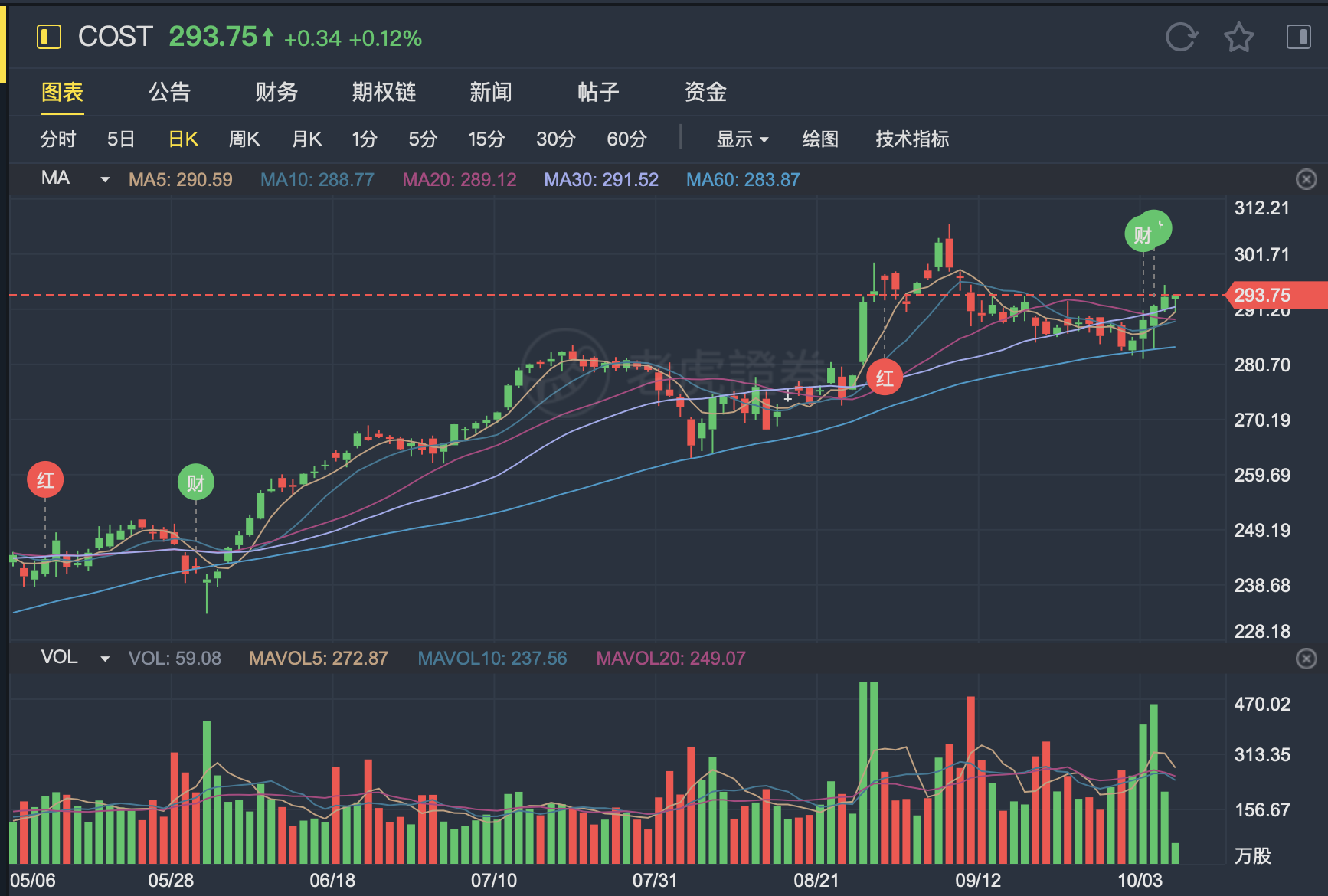1328x896 pixels.
Task: Click the MA60: 283.87 label
Action: point(743,179)
